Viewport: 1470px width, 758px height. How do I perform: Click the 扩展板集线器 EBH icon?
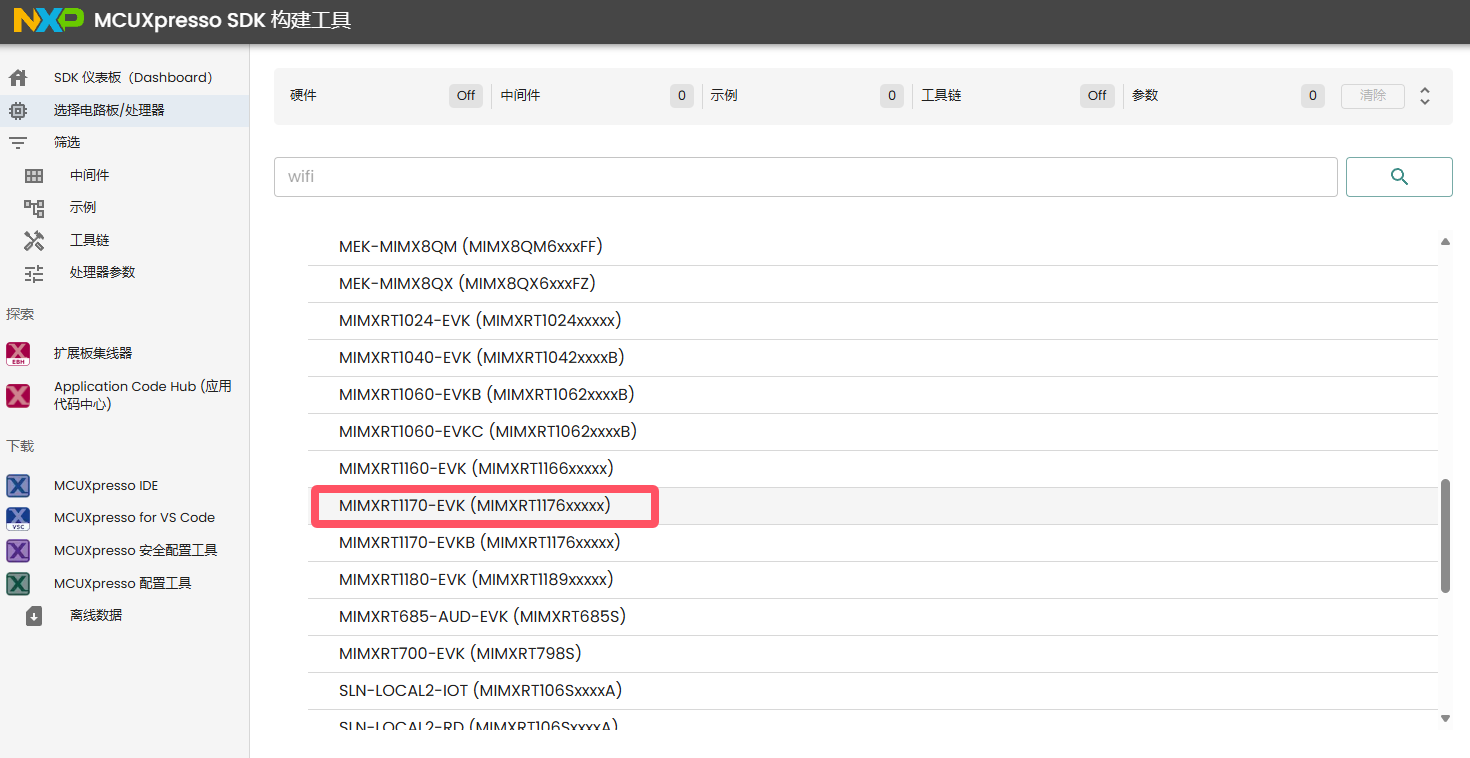[x=18, y=354]
